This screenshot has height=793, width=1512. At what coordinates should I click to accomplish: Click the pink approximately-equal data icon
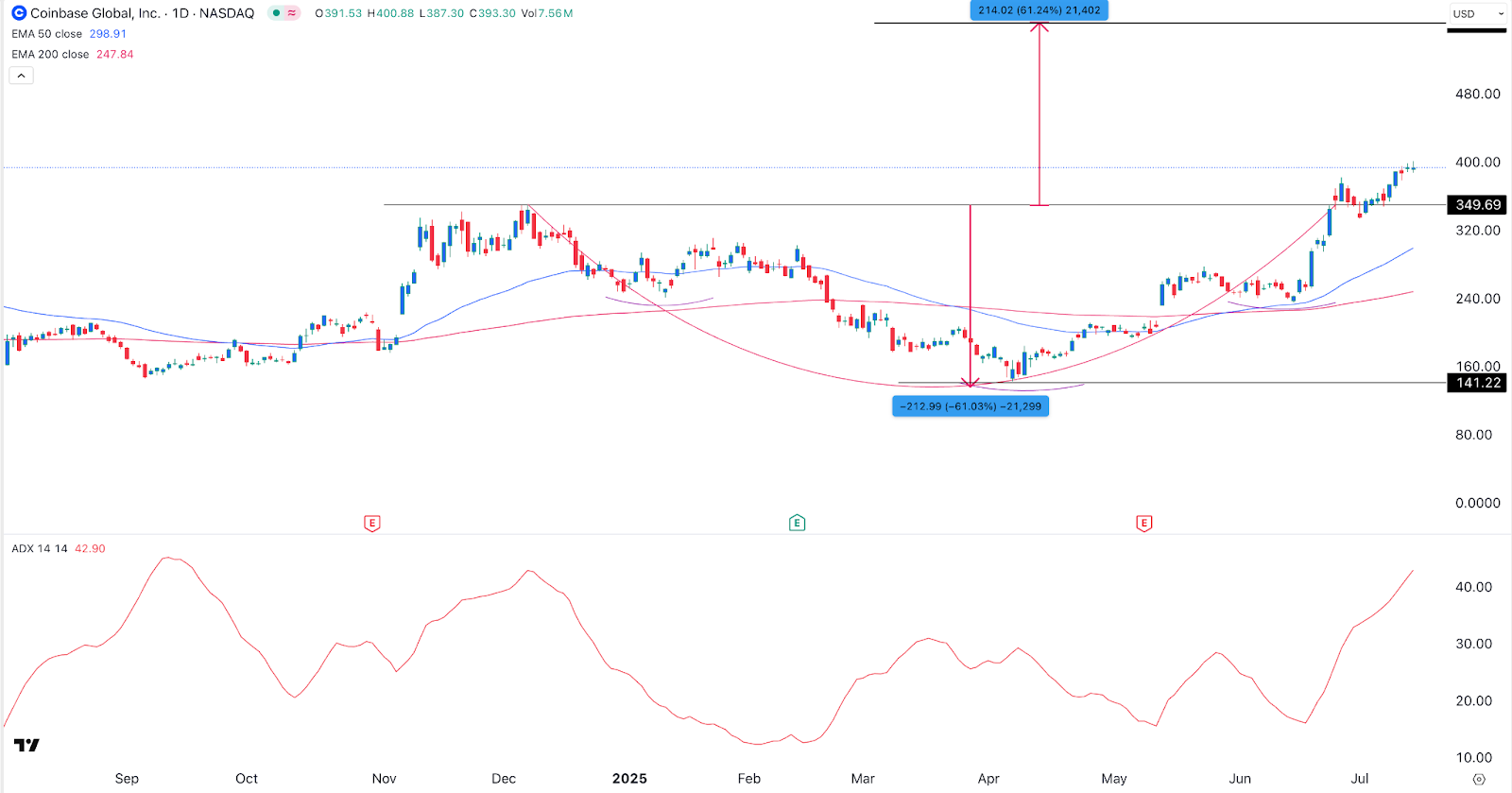(x=291, y=13)
